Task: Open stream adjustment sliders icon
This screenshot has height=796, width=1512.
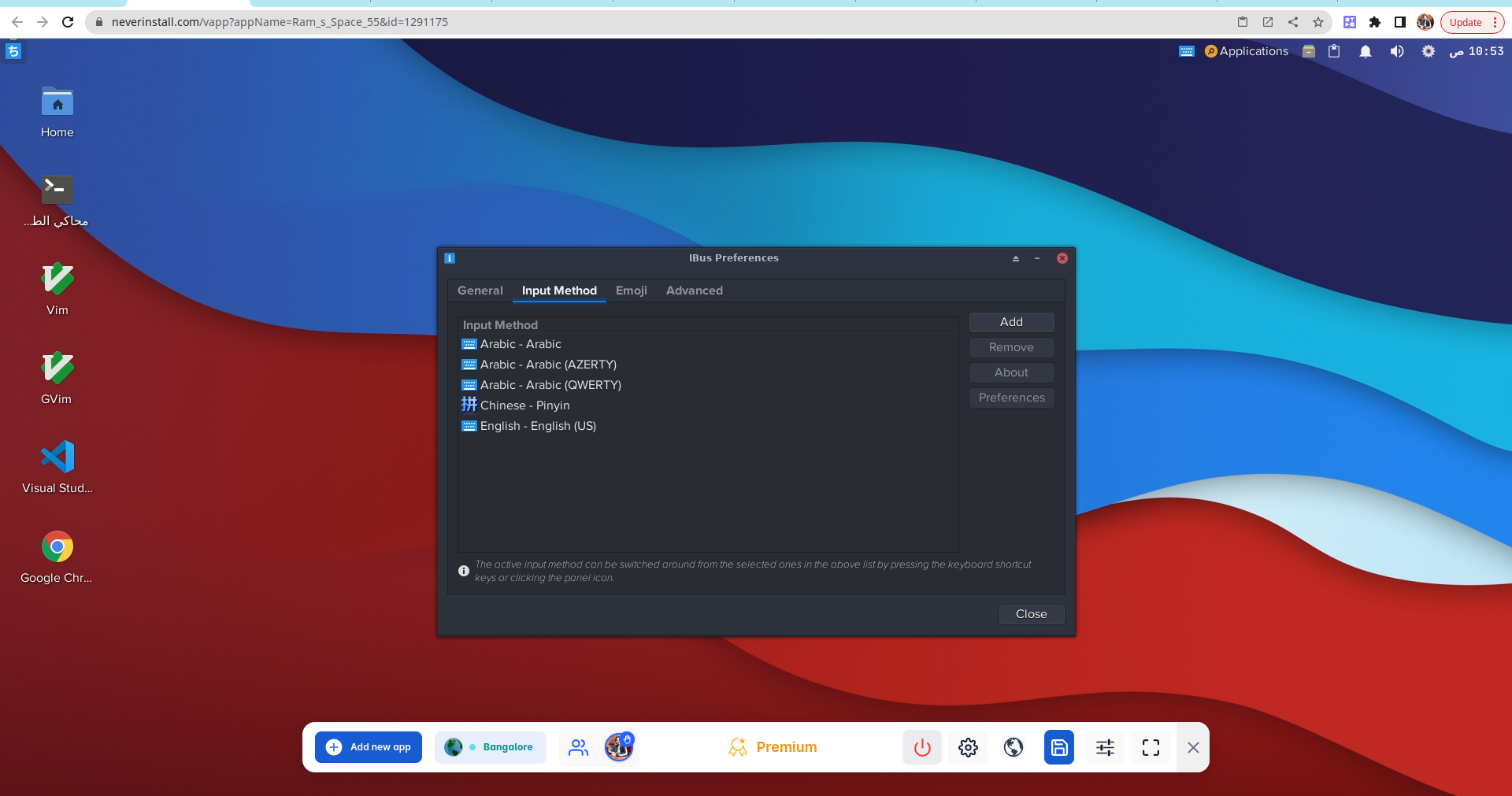Action: coord(1104,747)
